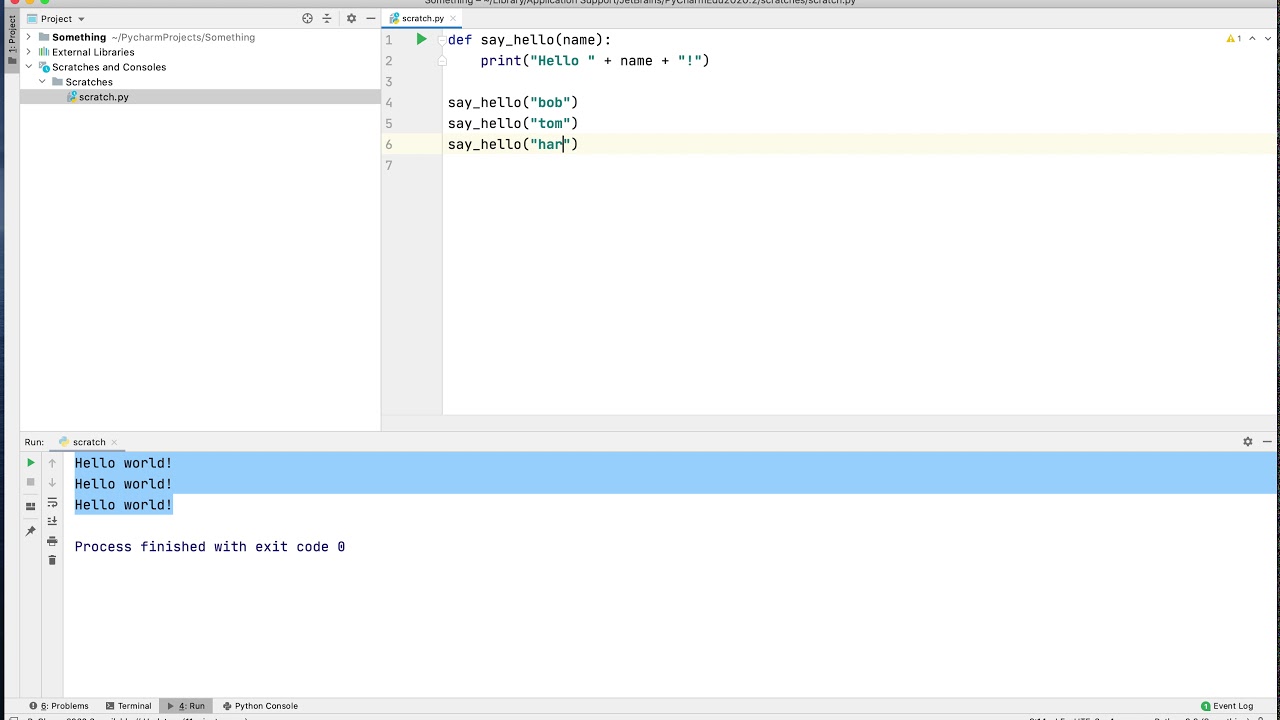Screen dimensions: 1280x720
Task: Click the fold end marker on line 2
Action: [x=442, y=61]
